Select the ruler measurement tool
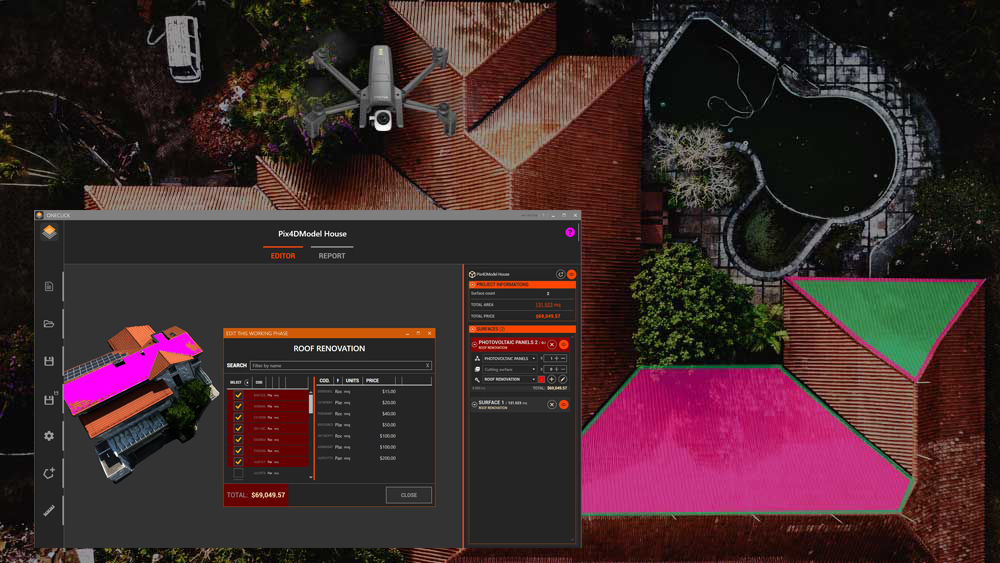This screenshot has width=1000, height=563. [x=49, y=511]
